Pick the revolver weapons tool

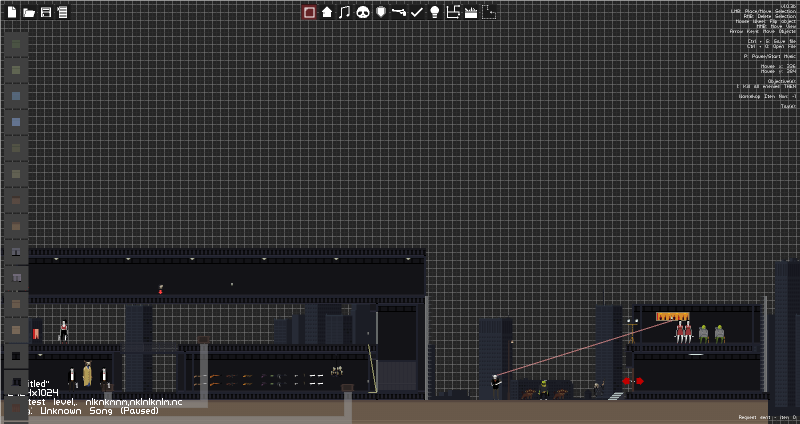pos(398,12)
